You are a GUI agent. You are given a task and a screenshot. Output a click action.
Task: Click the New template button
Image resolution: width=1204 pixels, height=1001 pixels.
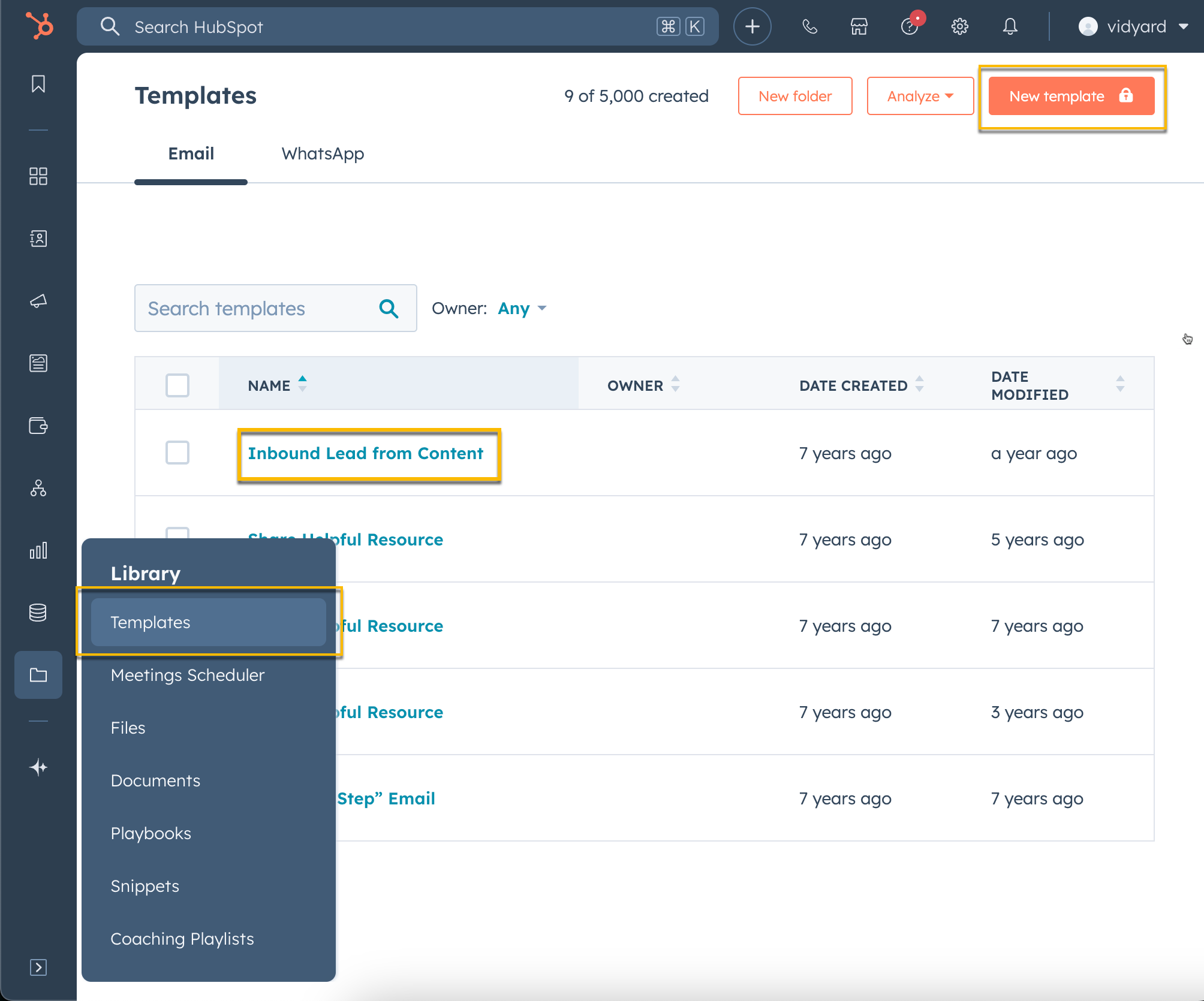coord(1071,96)
